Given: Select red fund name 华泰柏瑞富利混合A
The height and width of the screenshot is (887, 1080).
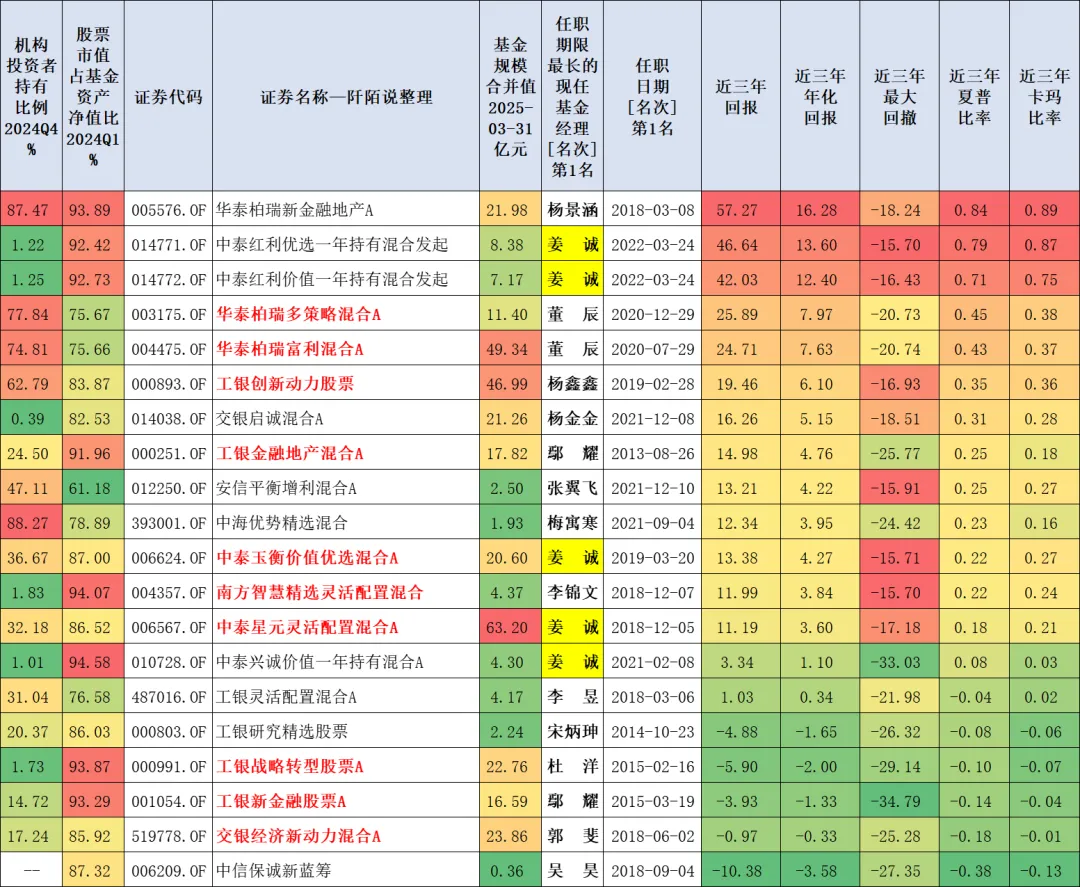Looking at the screenshot, I should [x=290, y=349].
